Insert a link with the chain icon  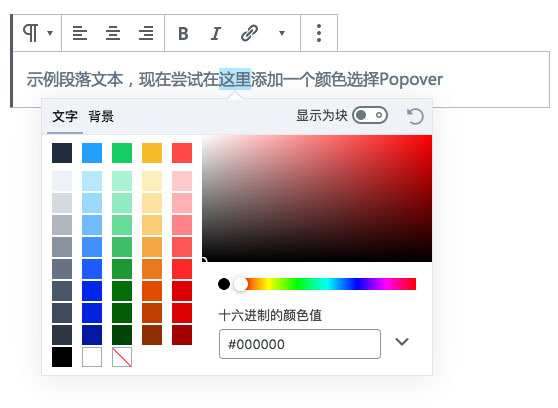(249, 33)
